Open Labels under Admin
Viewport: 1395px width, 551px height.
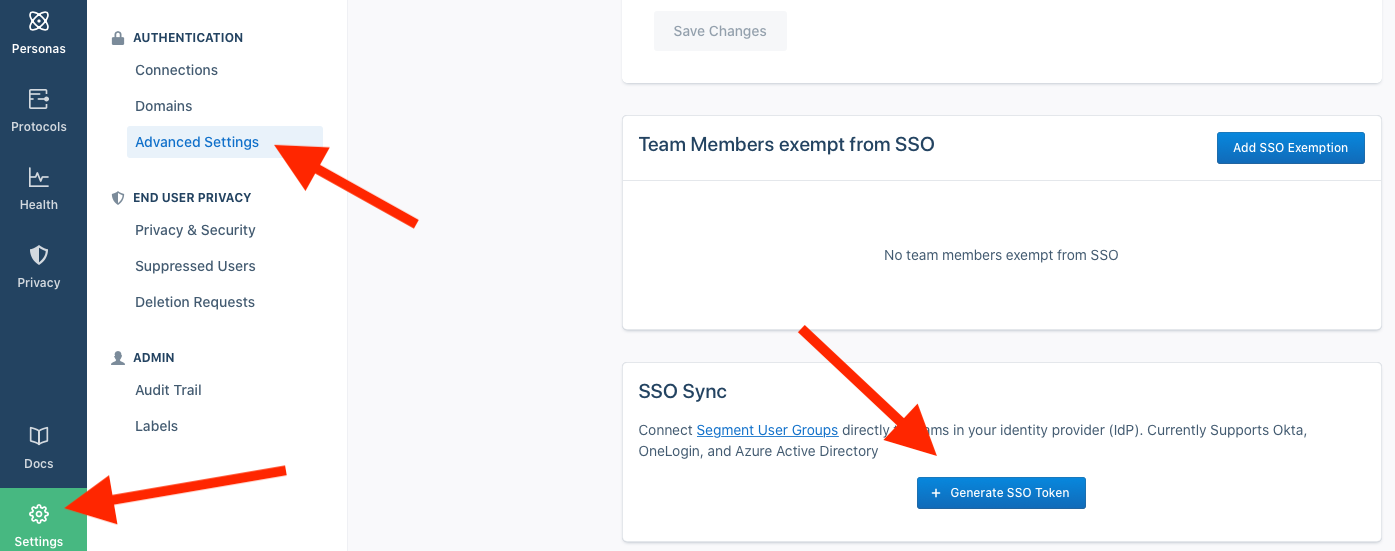156,426
